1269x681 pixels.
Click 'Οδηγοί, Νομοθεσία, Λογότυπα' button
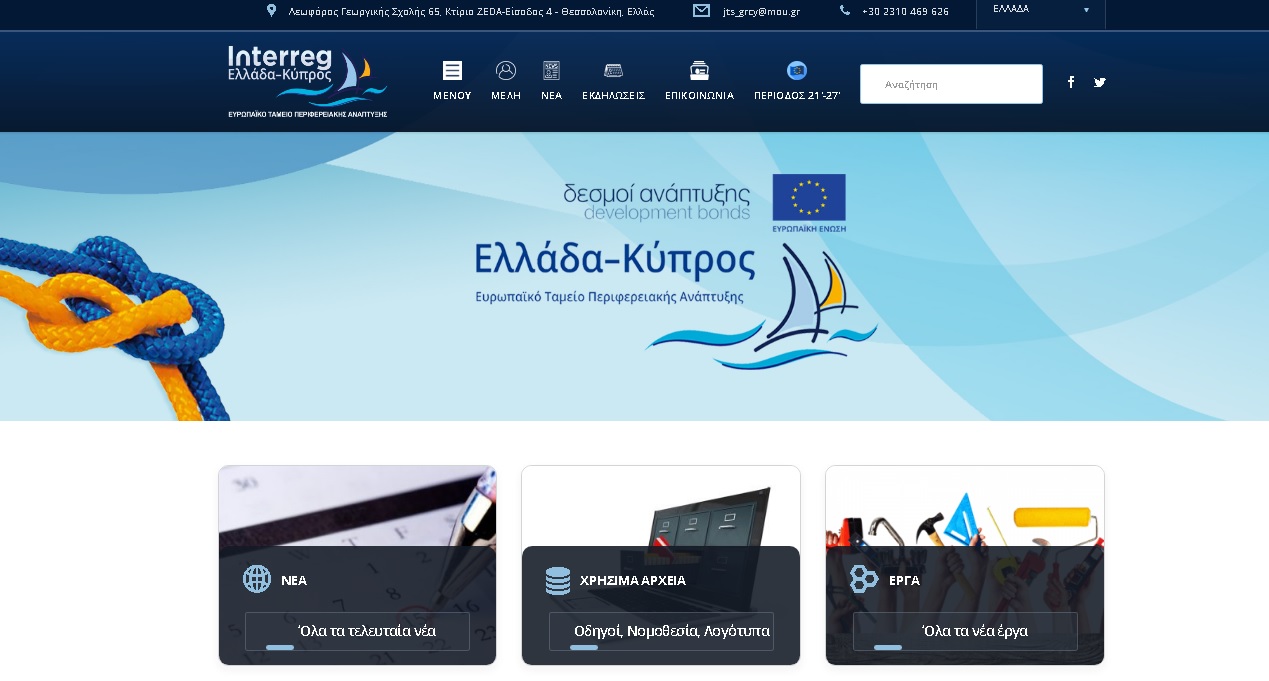661,631
